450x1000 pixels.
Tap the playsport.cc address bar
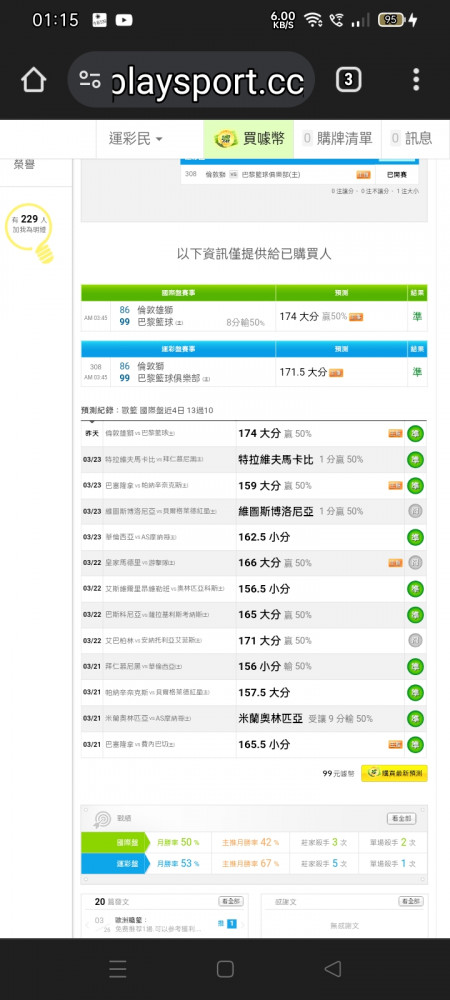click(x=191, y=80)
